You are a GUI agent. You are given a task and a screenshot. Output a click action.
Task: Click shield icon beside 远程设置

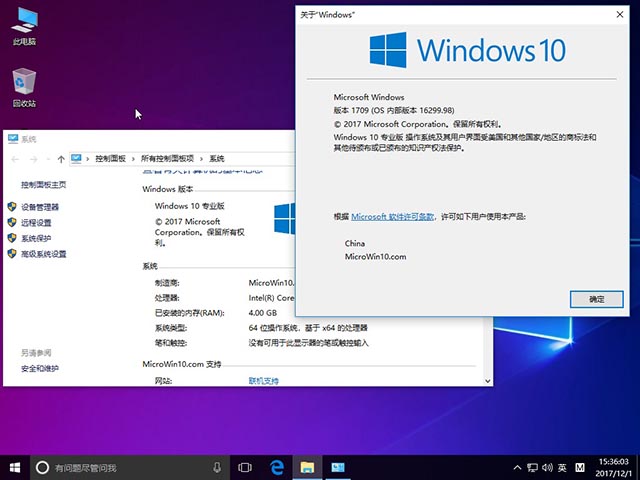(x=12, y=222)
